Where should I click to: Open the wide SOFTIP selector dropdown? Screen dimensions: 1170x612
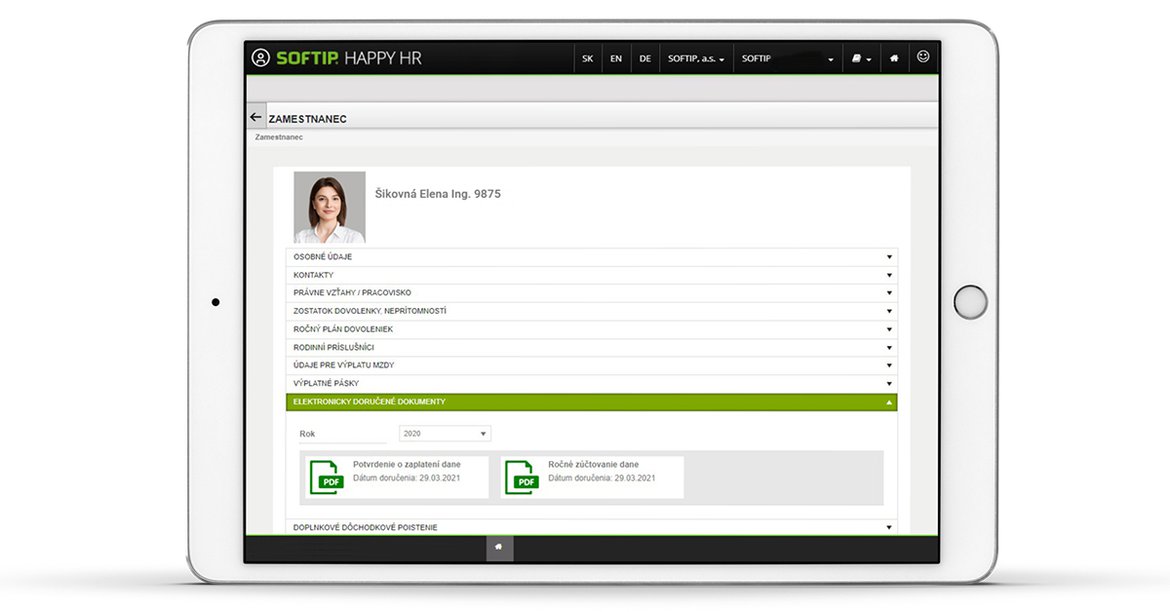787,58
